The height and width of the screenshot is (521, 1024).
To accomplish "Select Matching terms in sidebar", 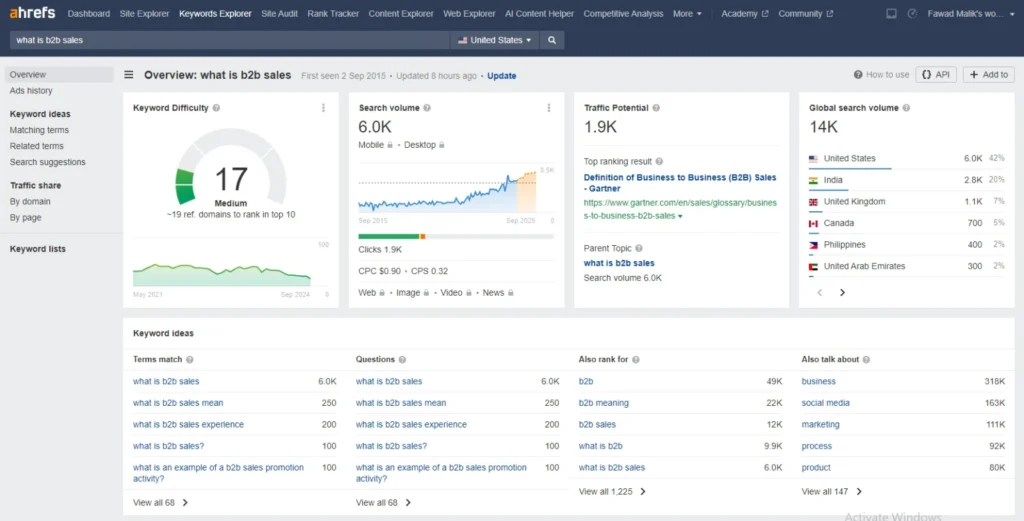I will tap(39, 130).
